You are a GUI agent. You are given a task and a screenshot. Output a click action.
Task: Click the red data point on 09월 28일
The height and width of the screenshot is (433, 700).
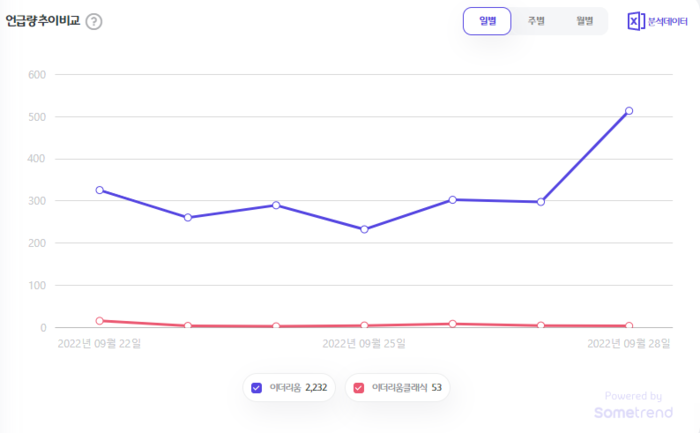pos(629,326)
